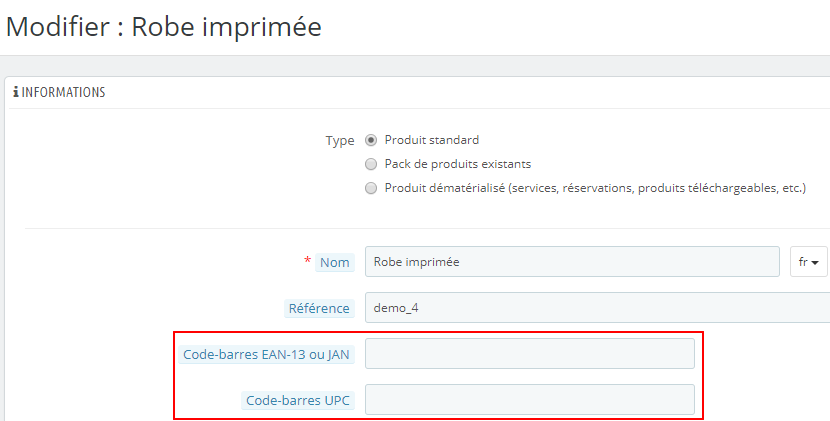
Task: Click the red required asterisk beside Nom
Action: tap(308, 261)
